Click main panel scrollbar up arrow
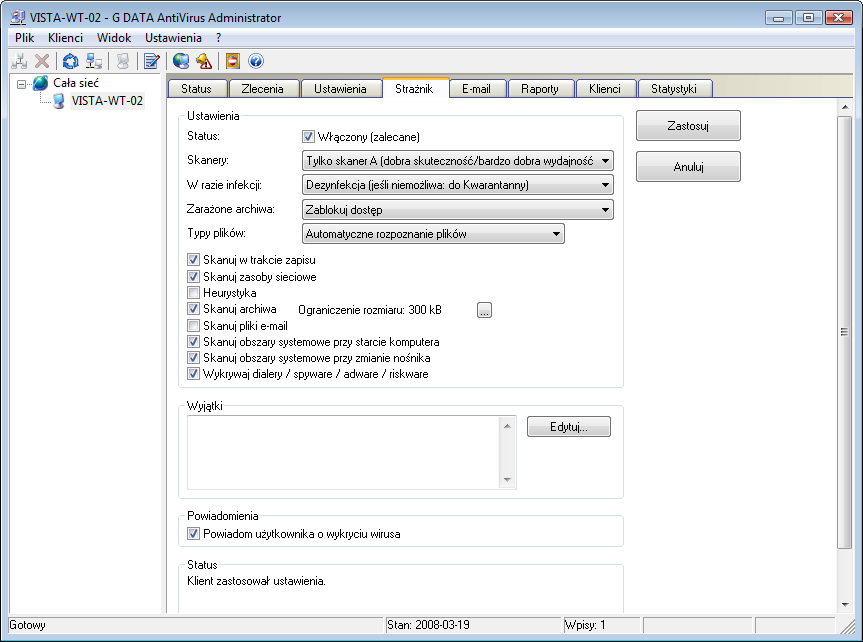The height and width of the screenshot is (642, 863). coord(845,107)
